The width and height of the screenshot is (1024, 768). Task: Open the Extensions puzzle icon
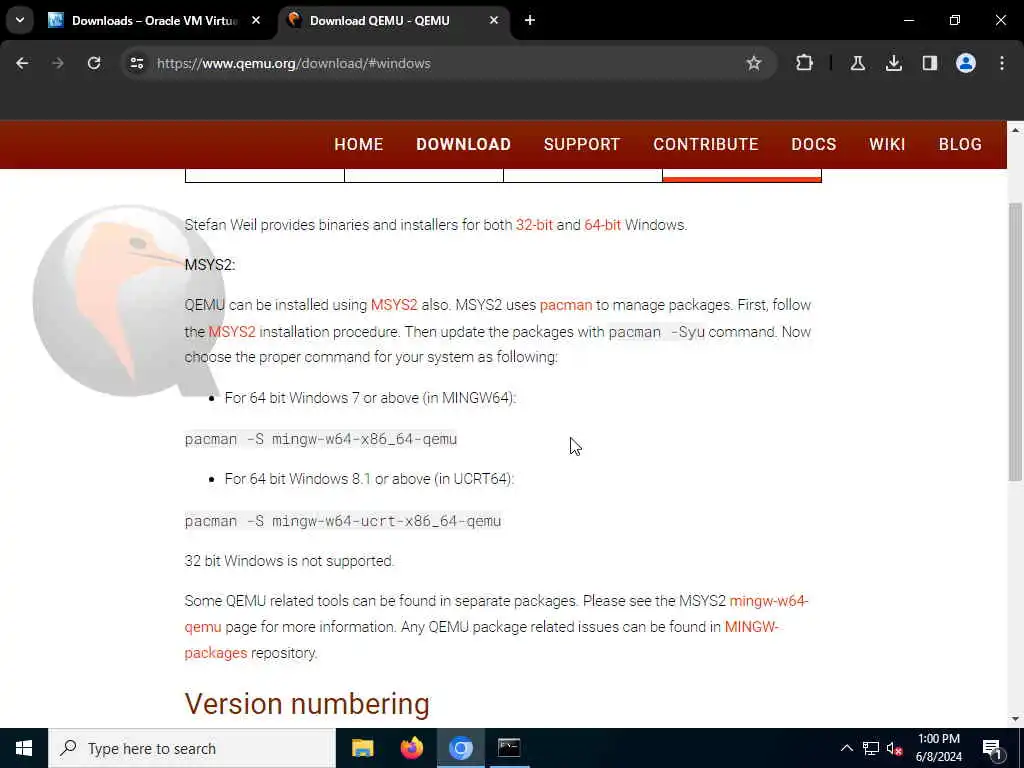[x=805, y=63]
